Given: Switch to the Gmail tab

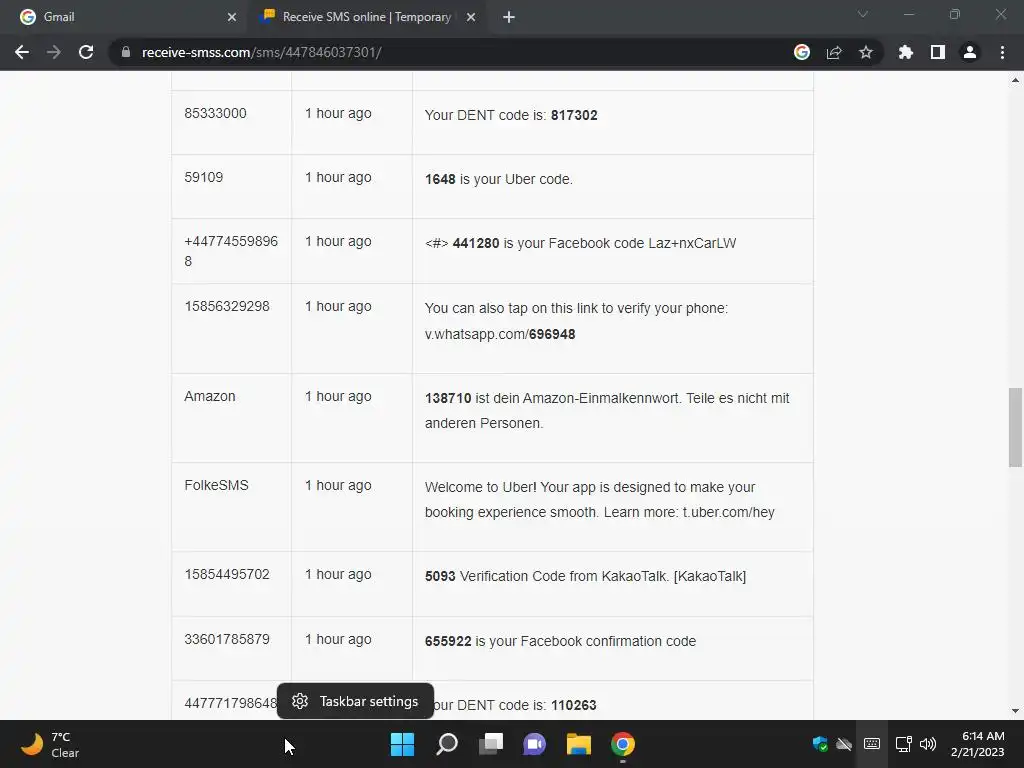Looking at the screenshot, I should coord(124,17).
